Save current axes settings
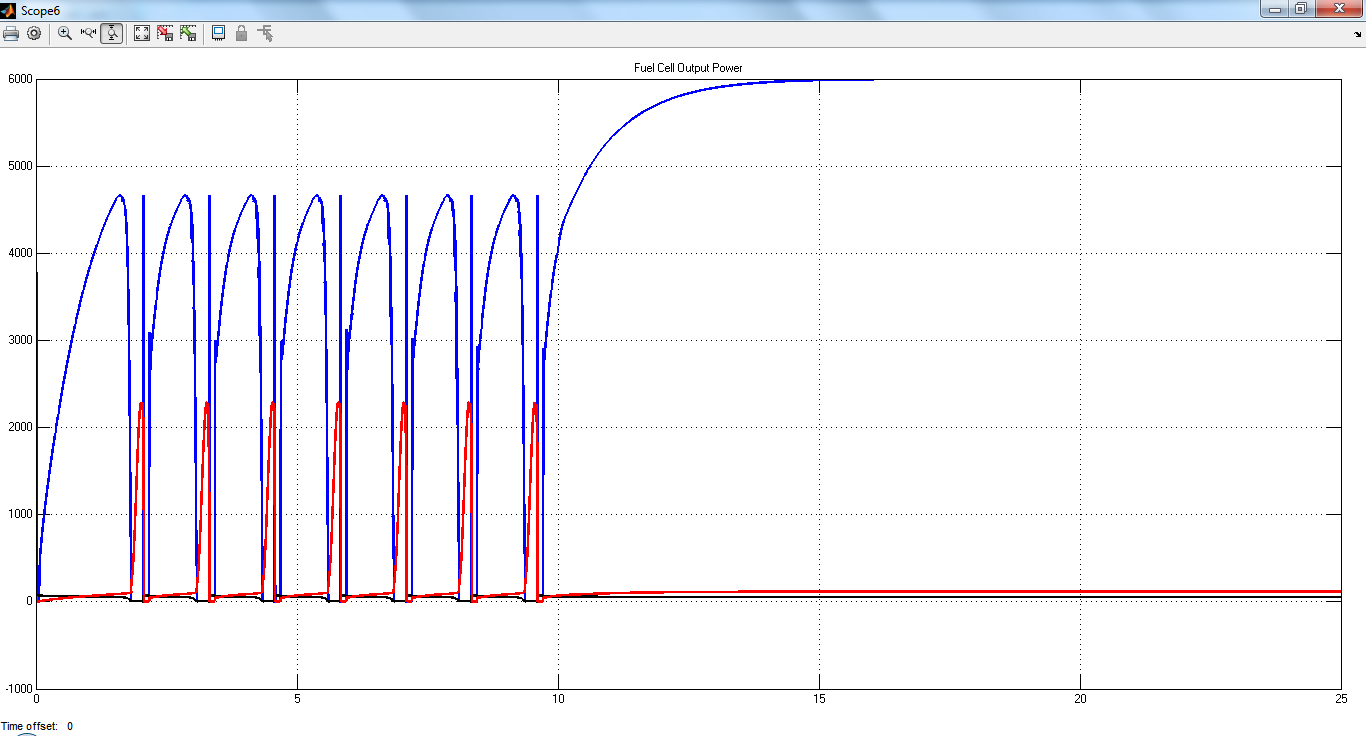This screenshot has height=736, width=1366. (165, 33)
